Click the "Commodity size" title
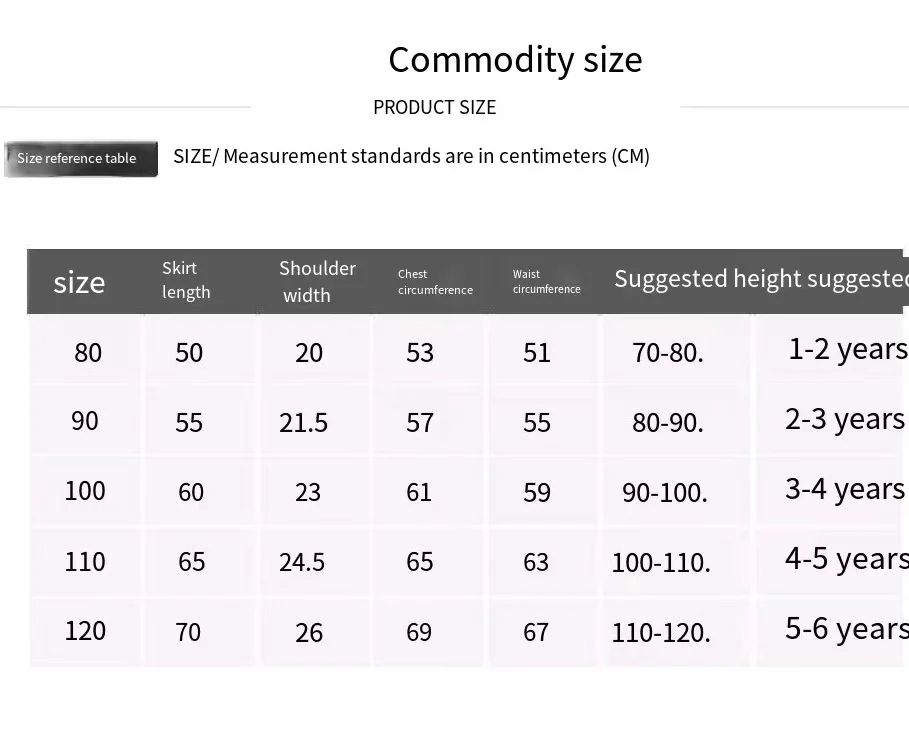The image size is (909, 733). click(515, 60)
